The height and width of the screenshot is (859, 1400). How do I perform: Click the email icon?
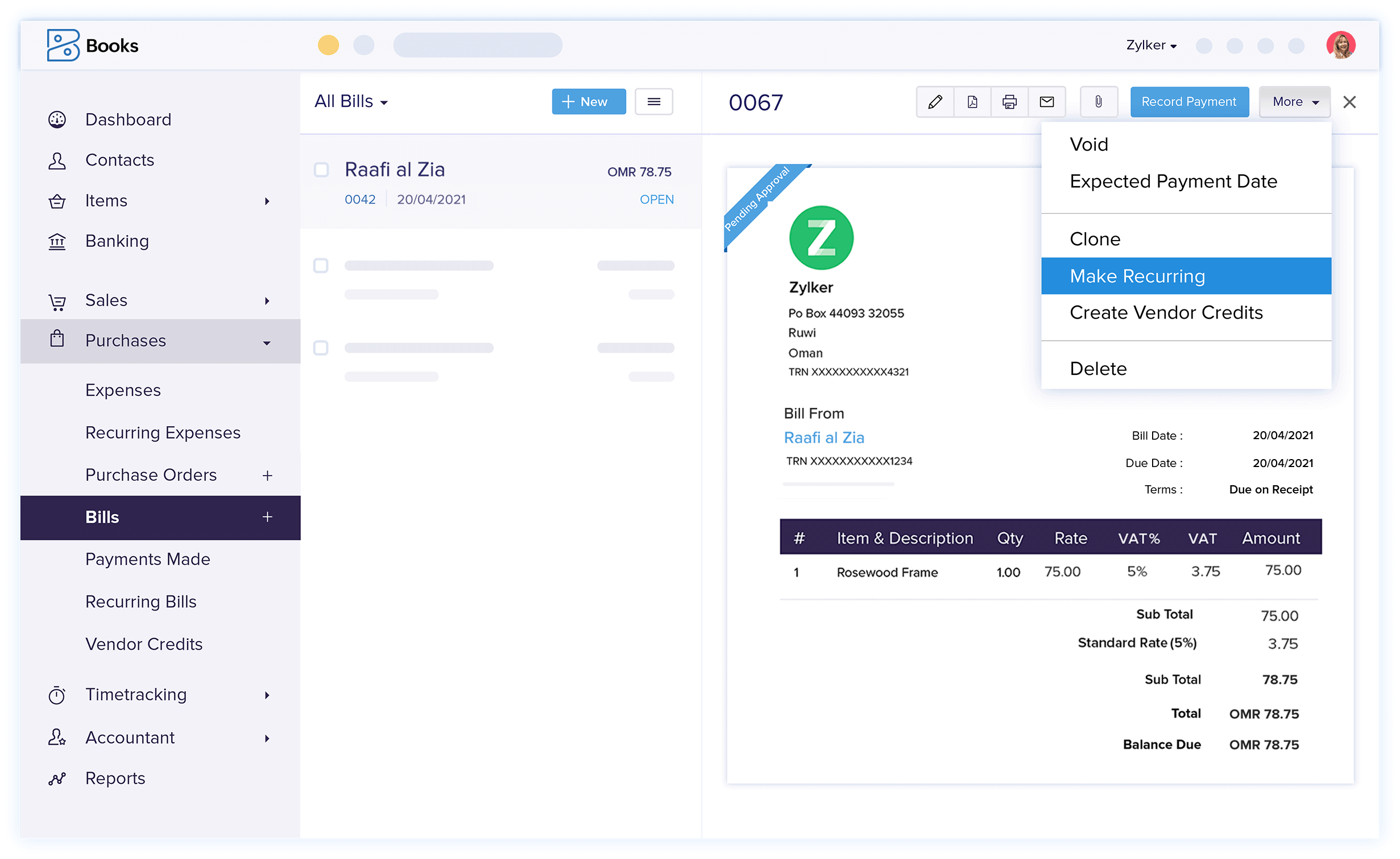point(1046,101)
